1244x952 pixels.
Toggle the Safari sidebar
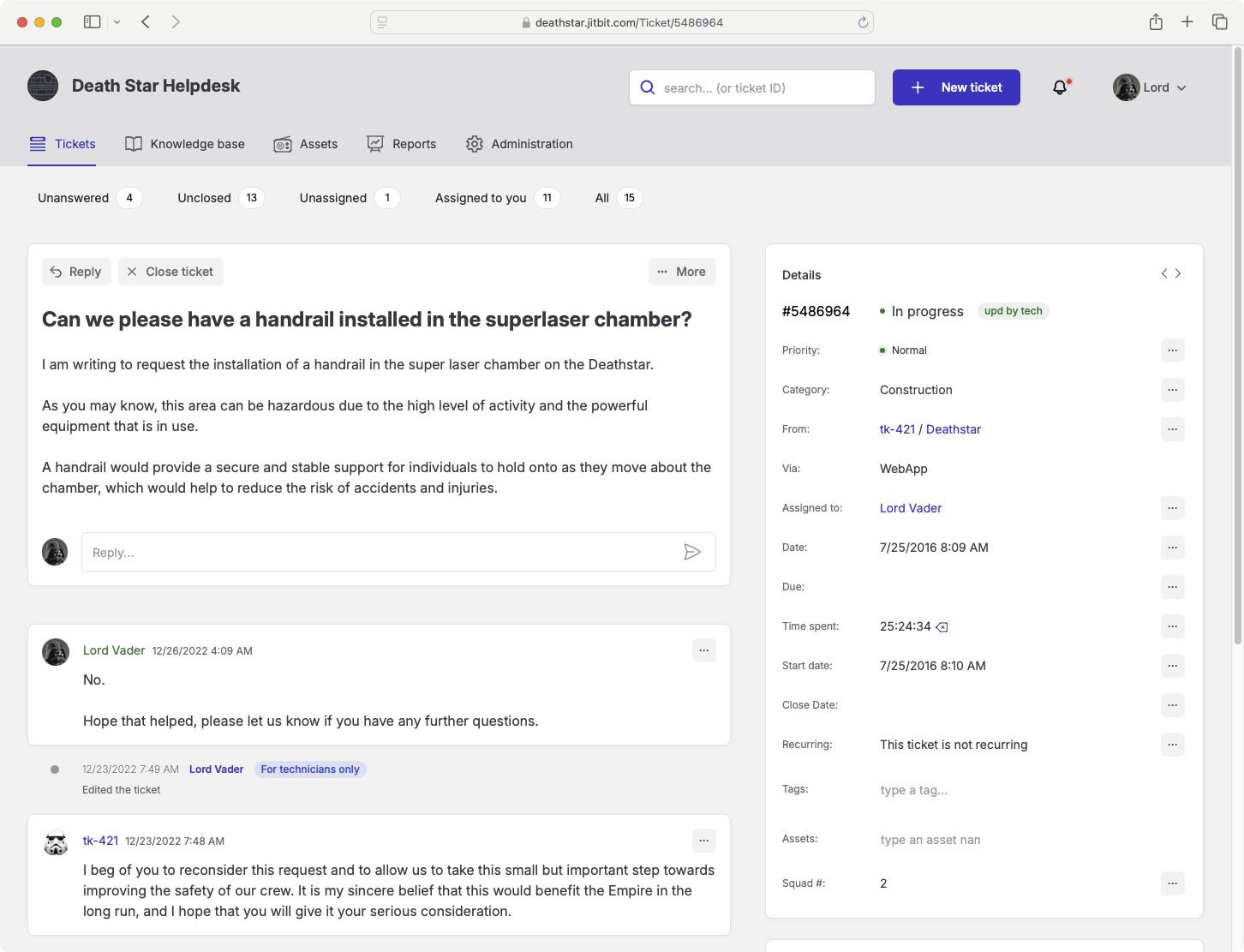point(92,22)
